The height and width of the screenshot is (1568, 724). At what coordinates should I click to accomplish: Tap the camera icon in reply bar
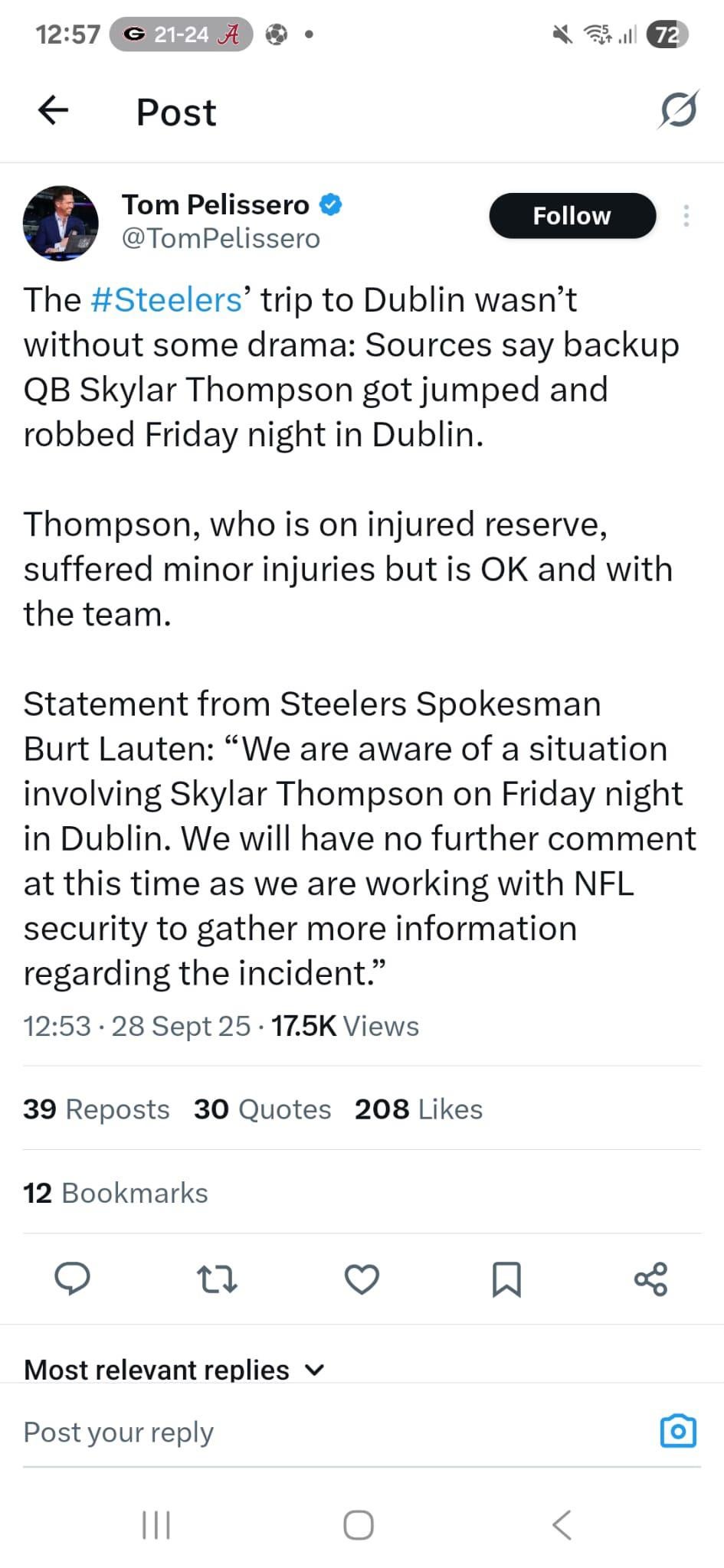[x=678, y=1431]
